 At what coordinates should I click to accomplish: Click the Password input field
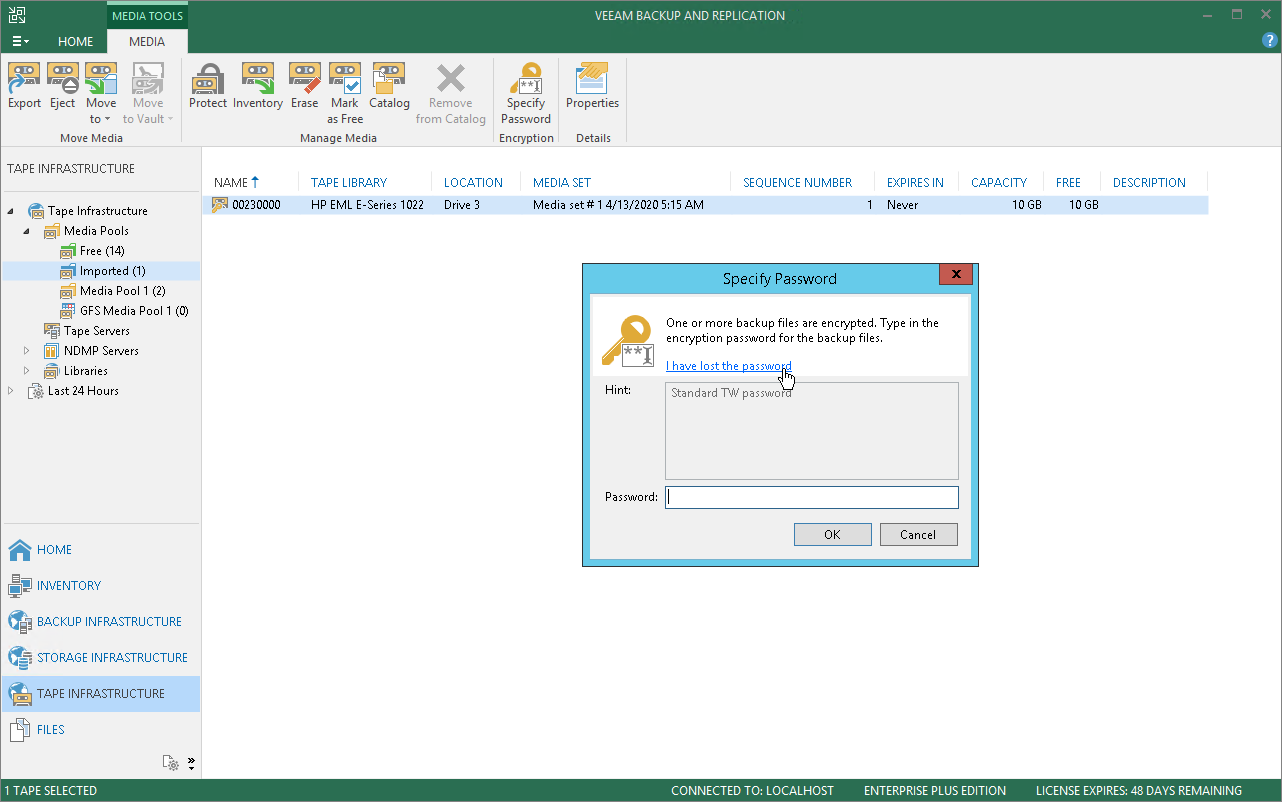[812, 497]
